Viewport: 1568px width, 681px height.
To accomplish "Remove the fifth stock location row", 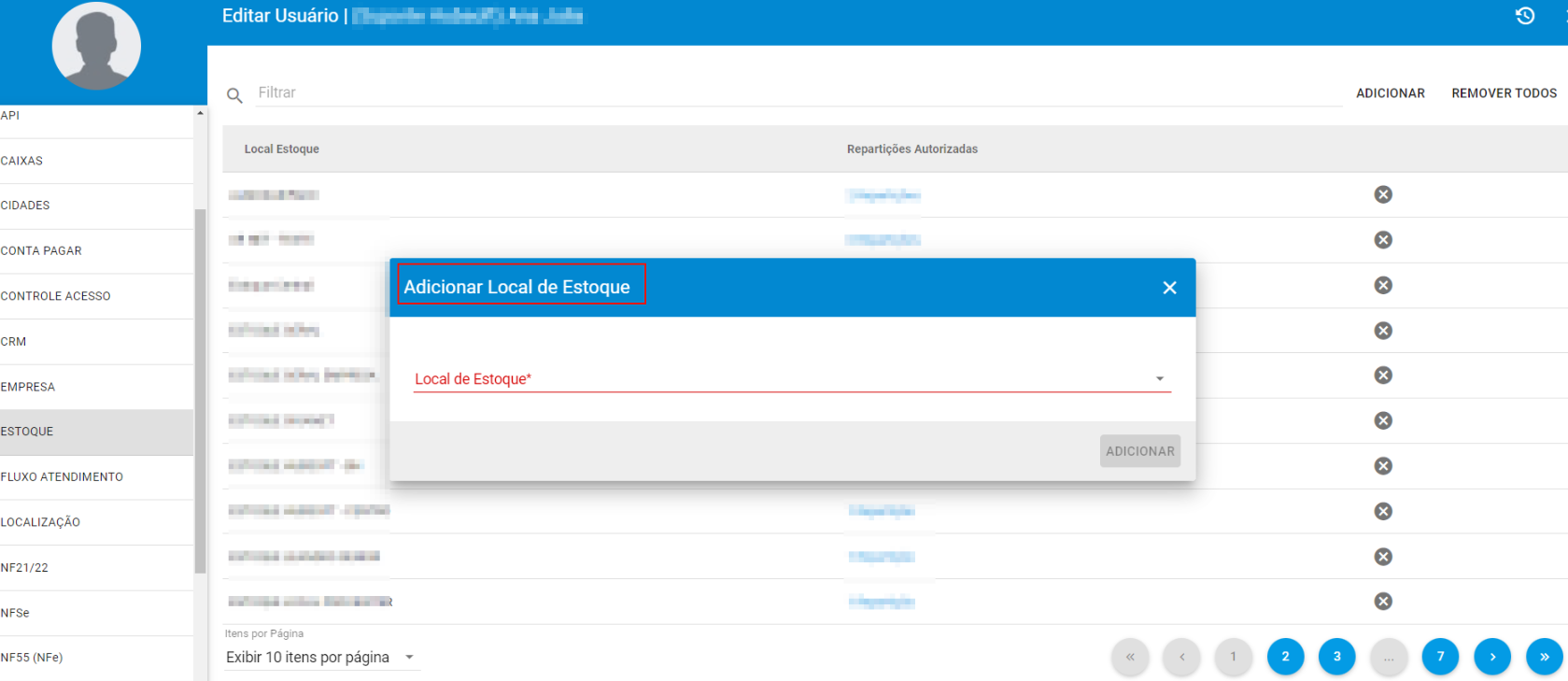I will click(x=1383, y=375).
